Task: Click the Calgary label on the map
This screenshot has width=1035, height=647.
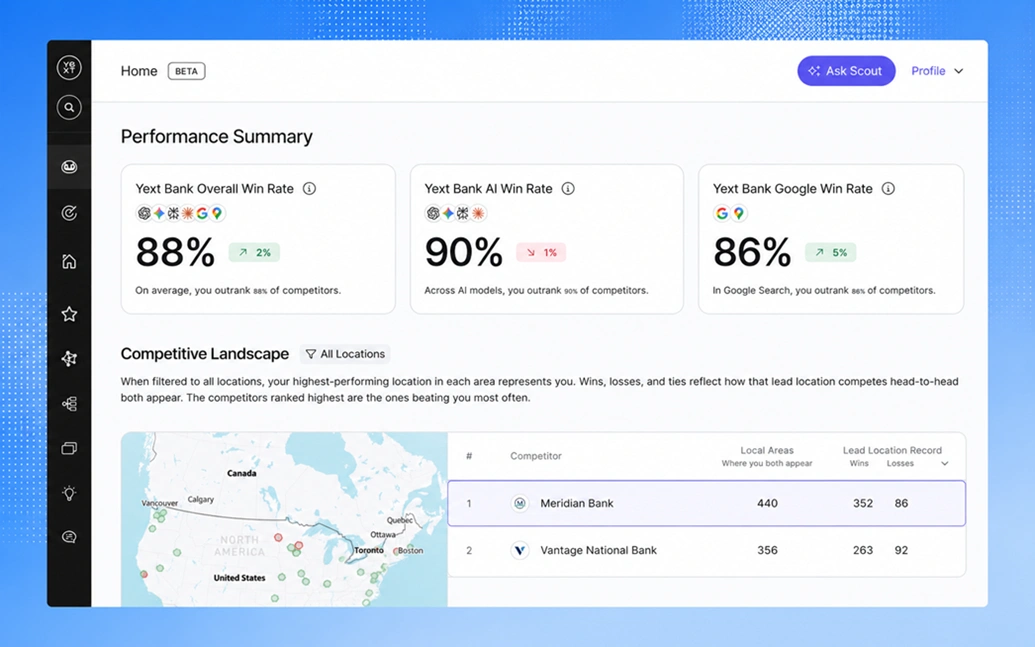Action: click(x=201, y=499)
